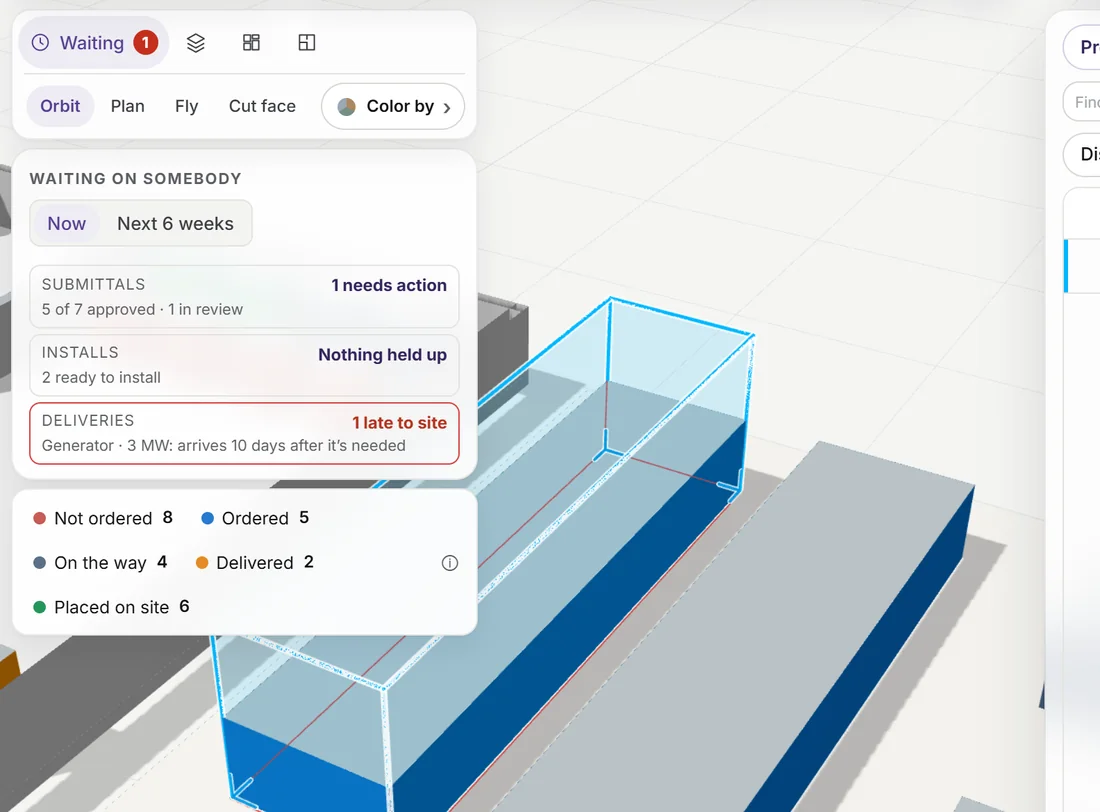Switch to Orbit view mode
Screen dimensions: 1100x812
tap(60, 106)
